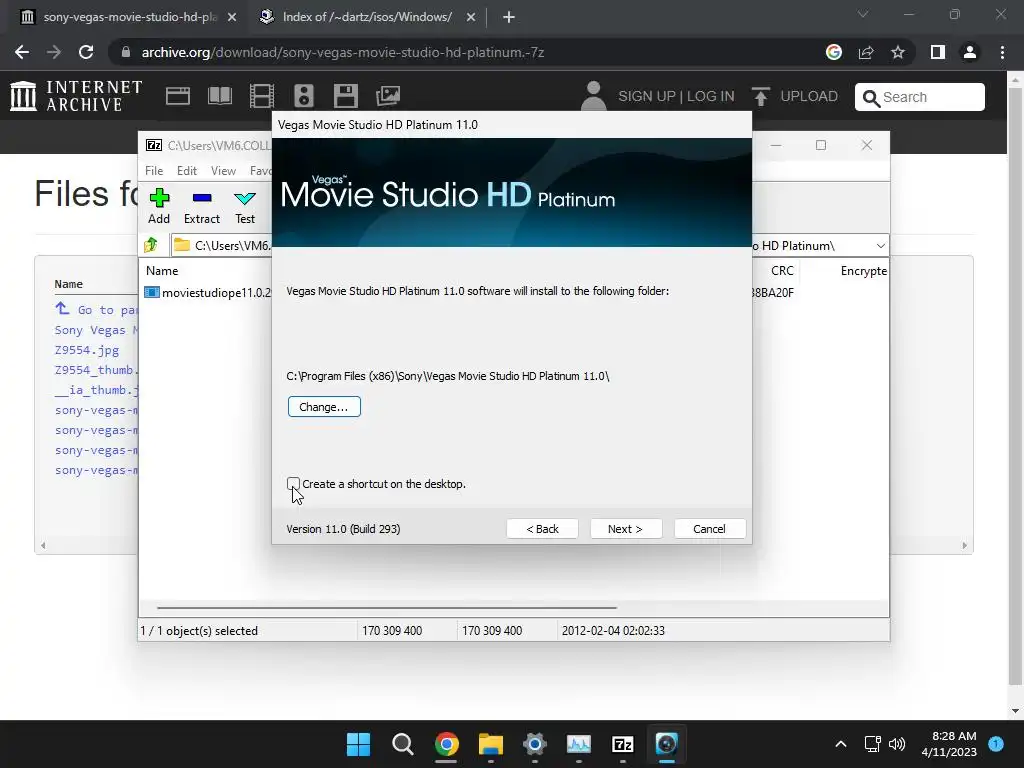Open the clock and date panel
1024x768 pixels.
click(949, 744)
